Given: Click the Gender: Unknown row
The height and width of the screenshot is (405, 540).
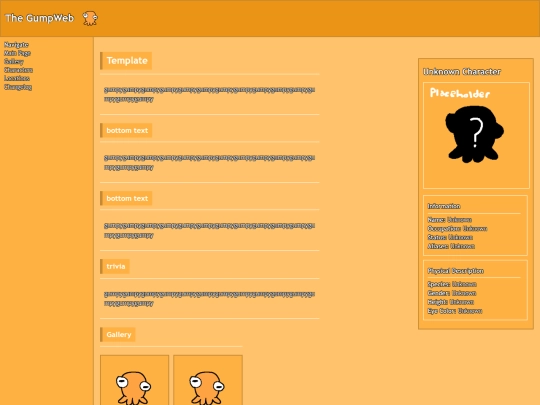Looking at the screenshot, I should 452,293.
